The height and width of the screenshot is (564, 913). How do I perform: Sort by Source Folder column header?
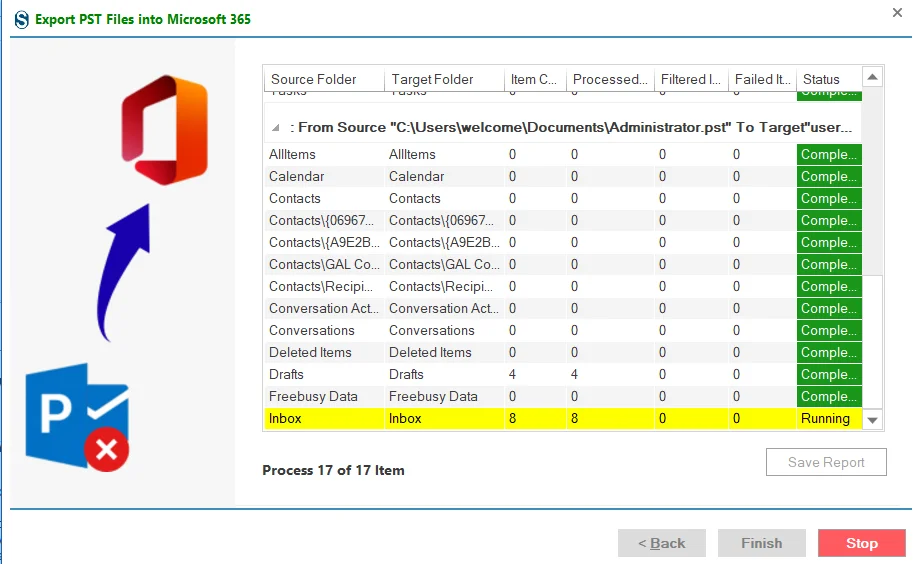pos(324,79)
